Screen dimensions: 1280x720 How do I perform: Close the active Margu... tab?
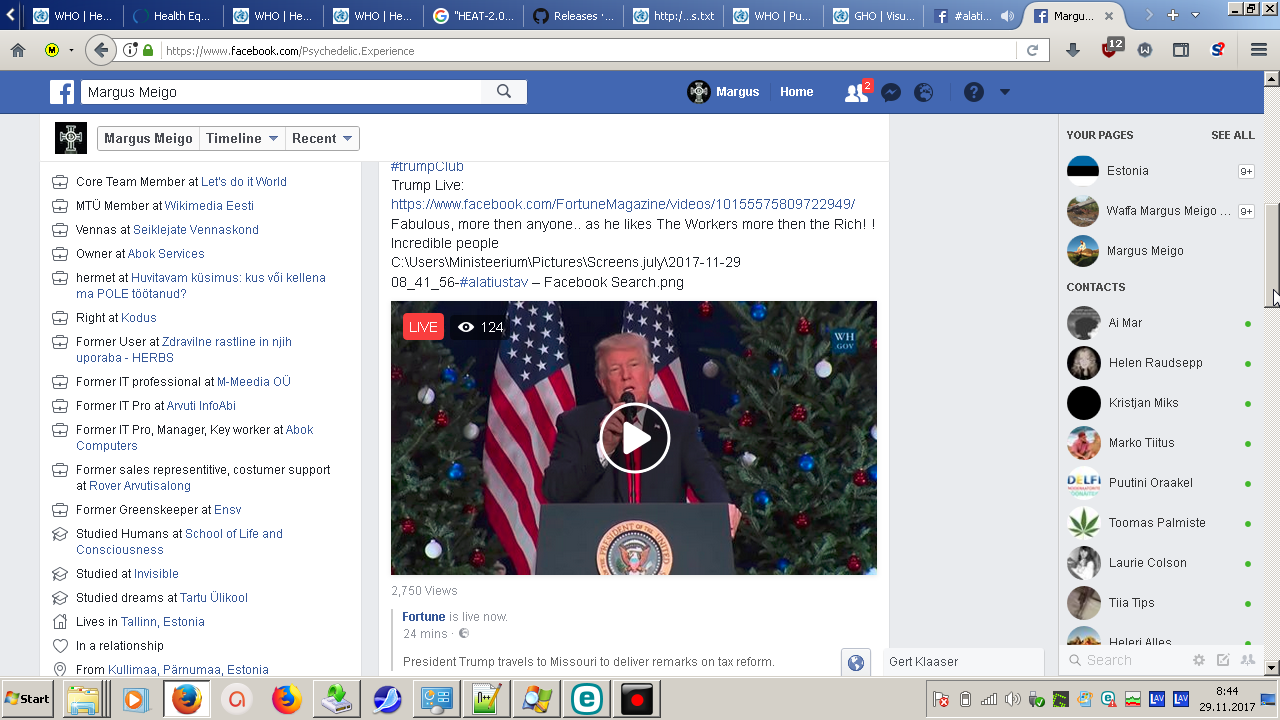(1109, 16)
